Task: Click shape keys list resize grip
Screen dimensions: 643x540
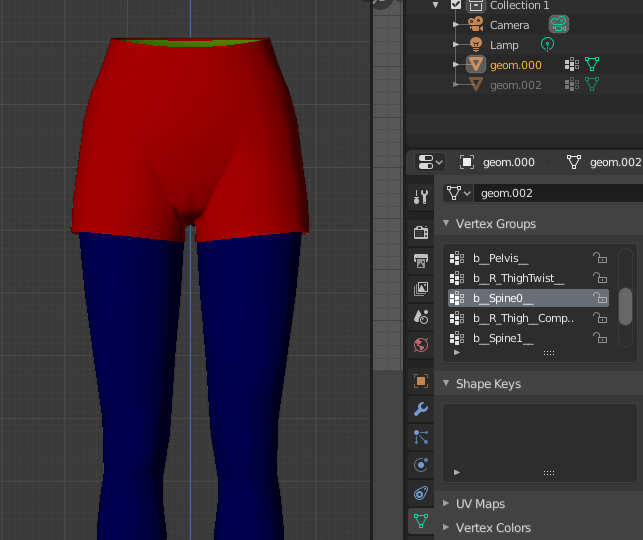Action: click(x=549, y=473)
